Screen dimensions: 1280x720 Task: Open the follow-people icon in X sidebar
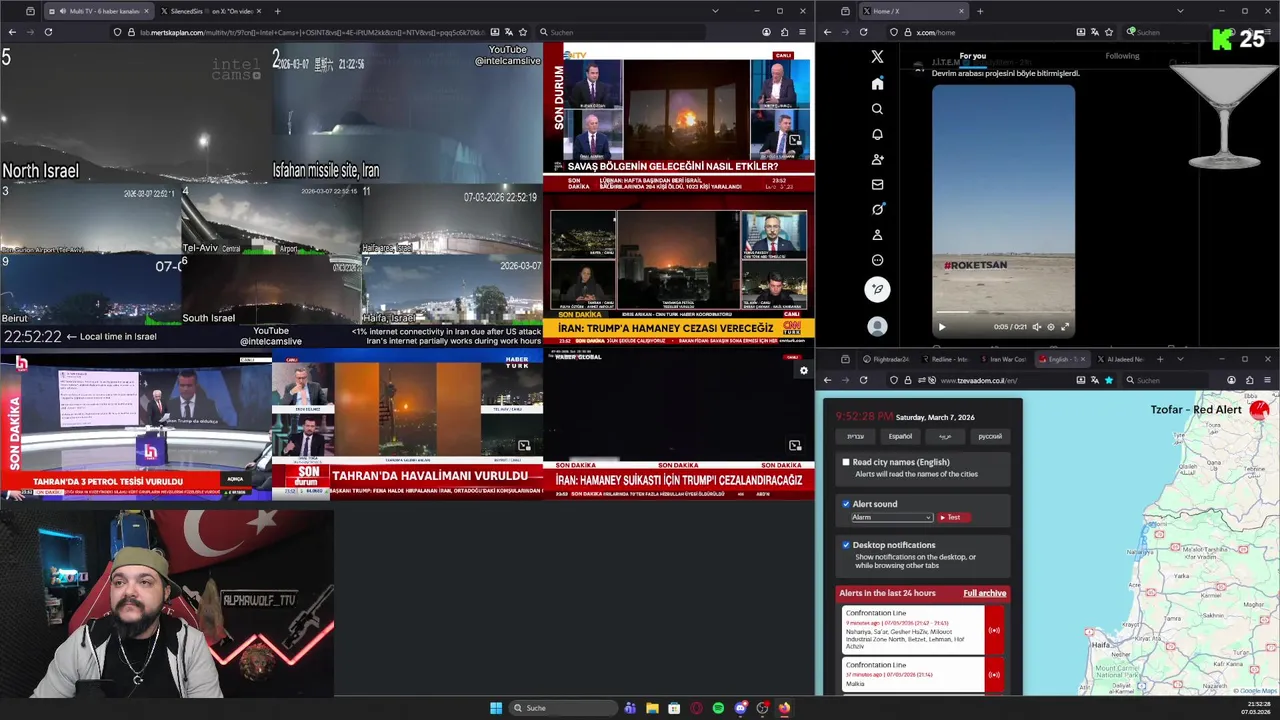877,159
